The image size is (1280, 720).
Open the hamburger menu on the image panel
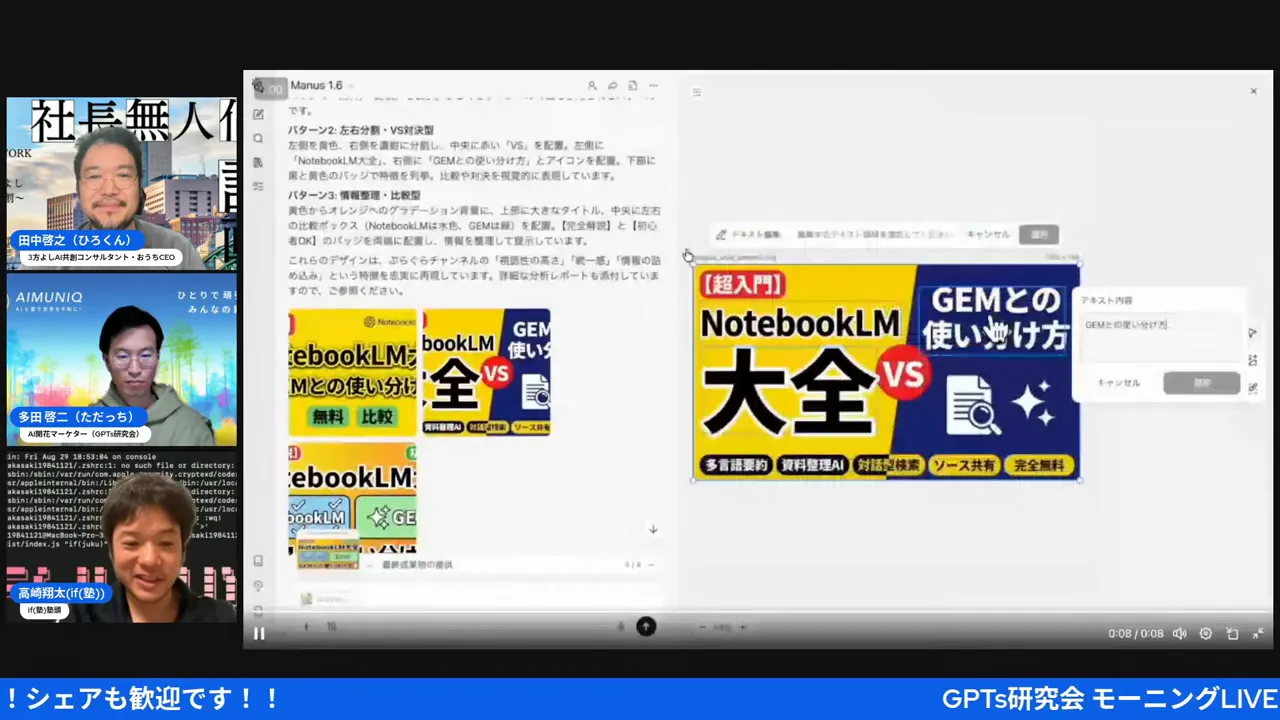(x=696, y=92)
